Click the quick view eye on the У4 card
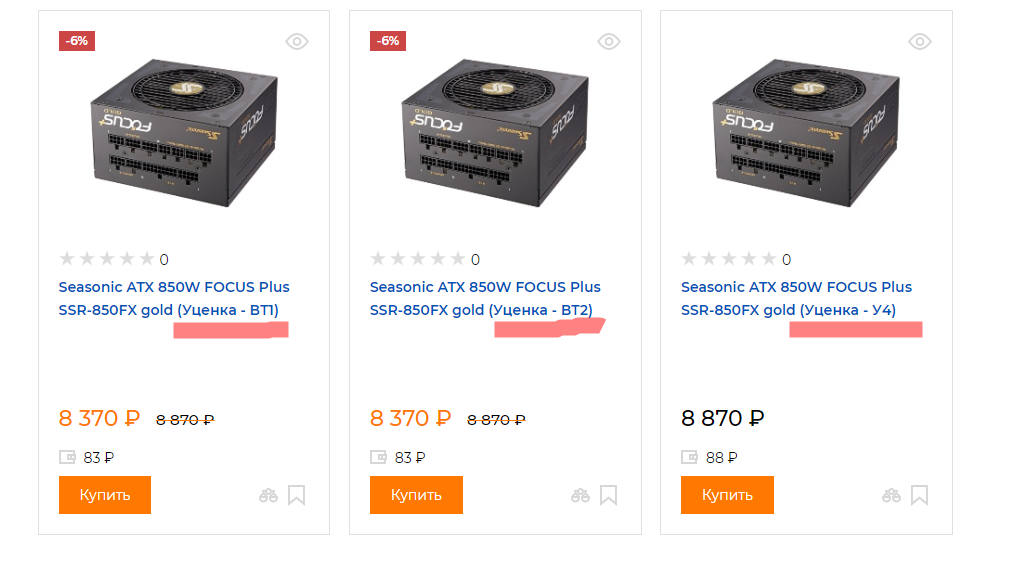The width and height of the screenshot is (1027, 561). tap(920, 41)
